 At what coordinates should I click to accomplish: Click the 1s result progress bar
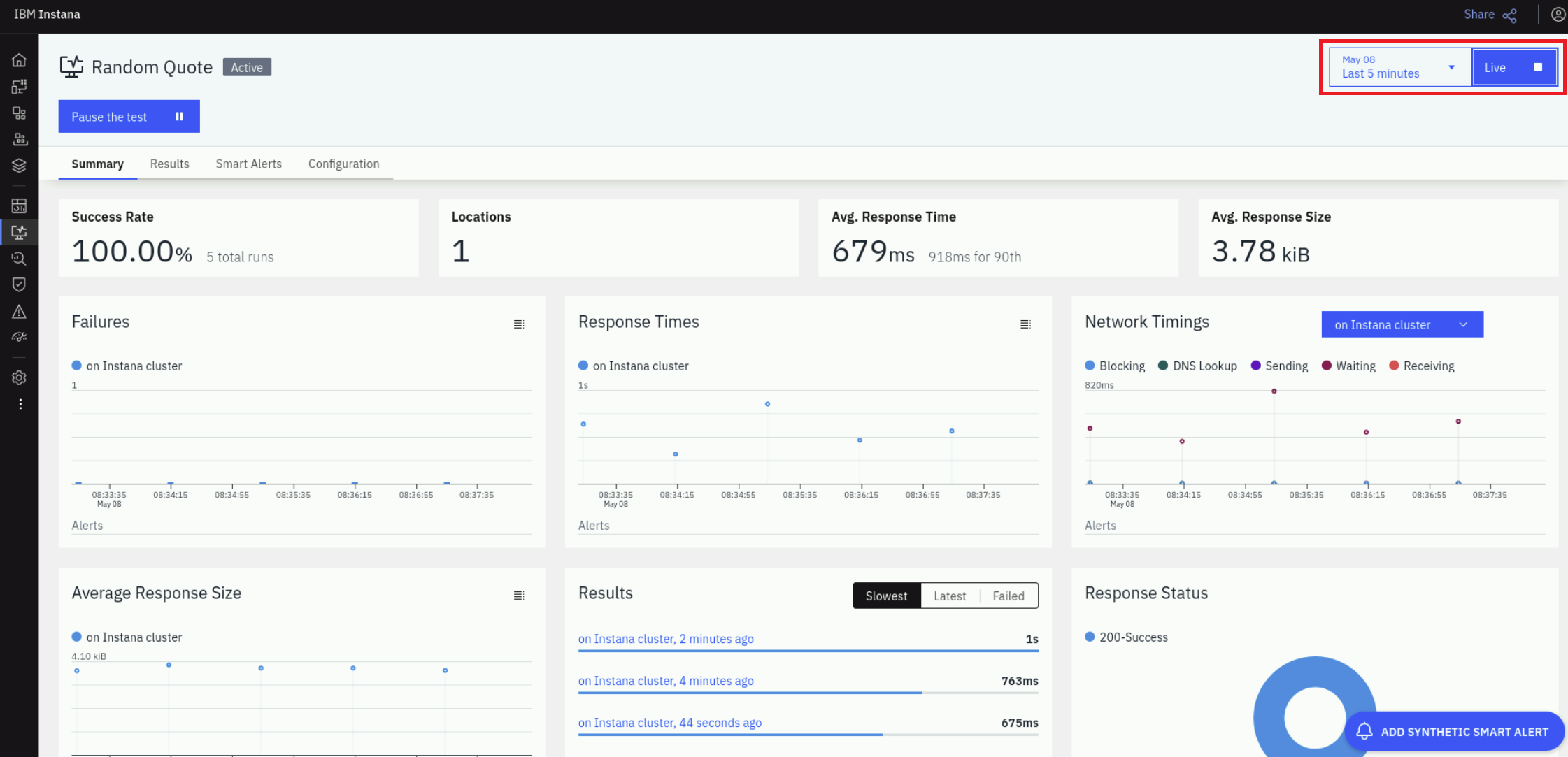click(x=808, y=651)
